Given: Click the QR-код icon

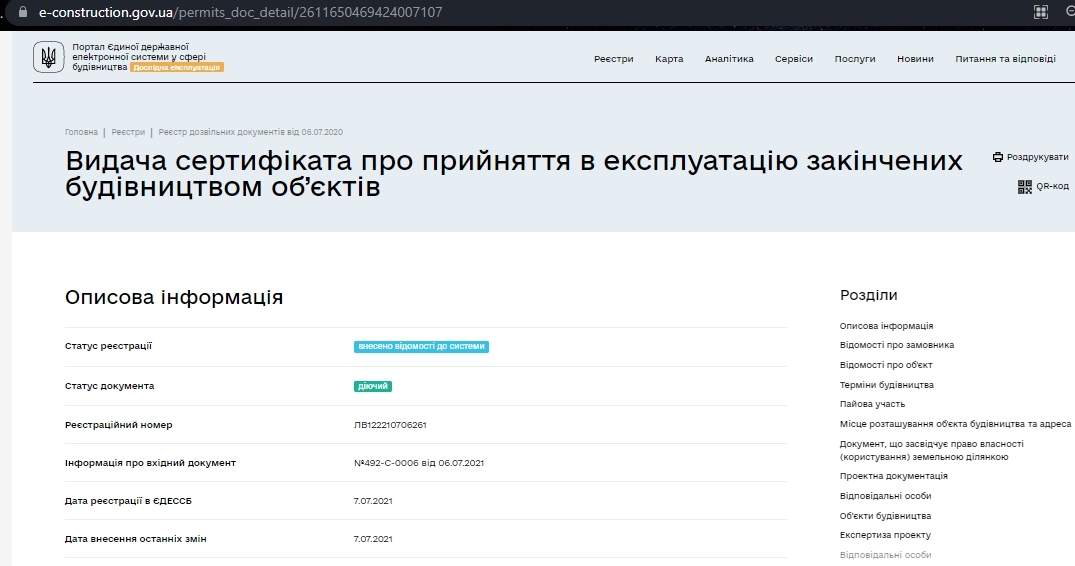Looking at the screenshot, I should point(1024,186).
